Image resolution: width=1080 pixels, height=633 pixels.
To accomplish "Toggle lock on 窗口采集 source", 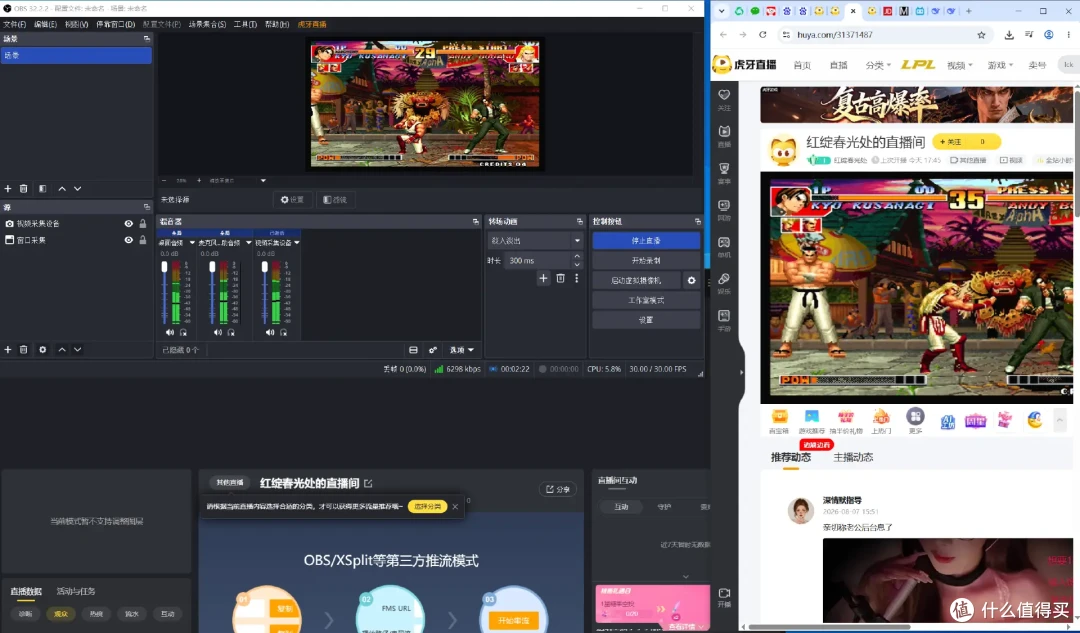I will [x=143, y=240].
